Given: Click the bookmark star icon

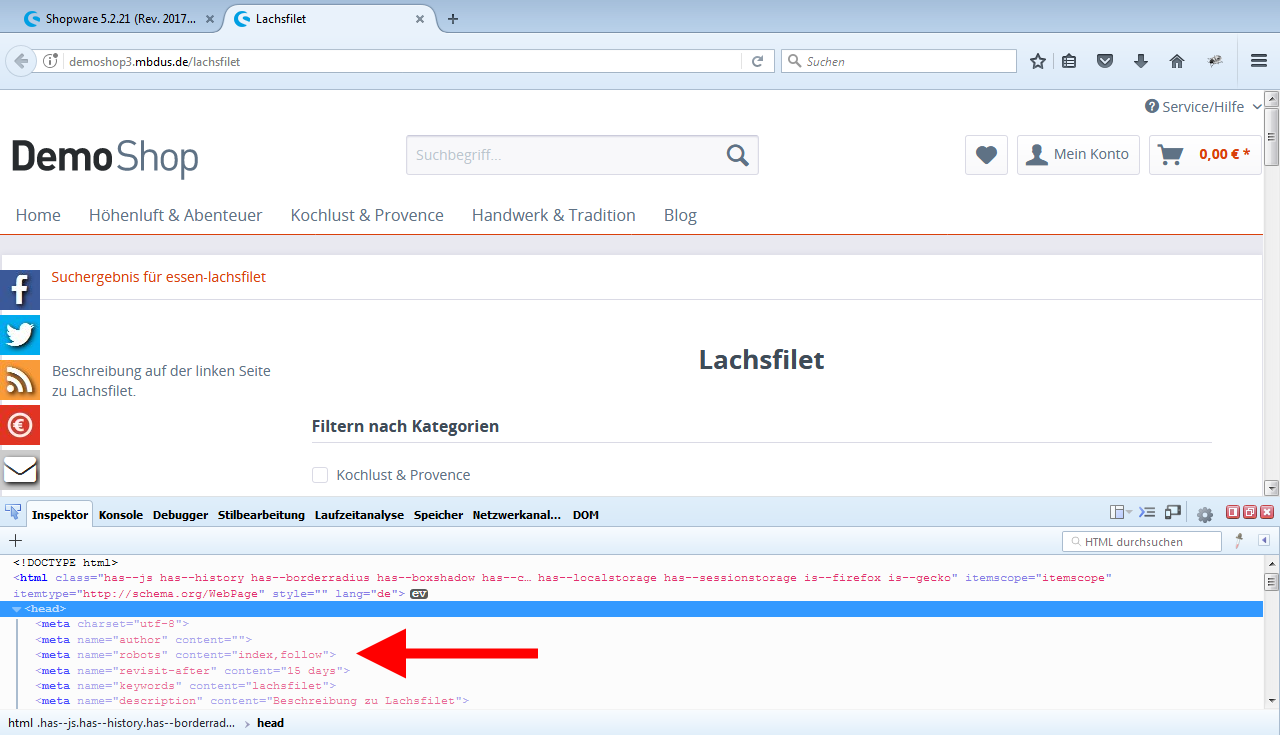Looking at the screenshot, I should (x=1038, y=61).
